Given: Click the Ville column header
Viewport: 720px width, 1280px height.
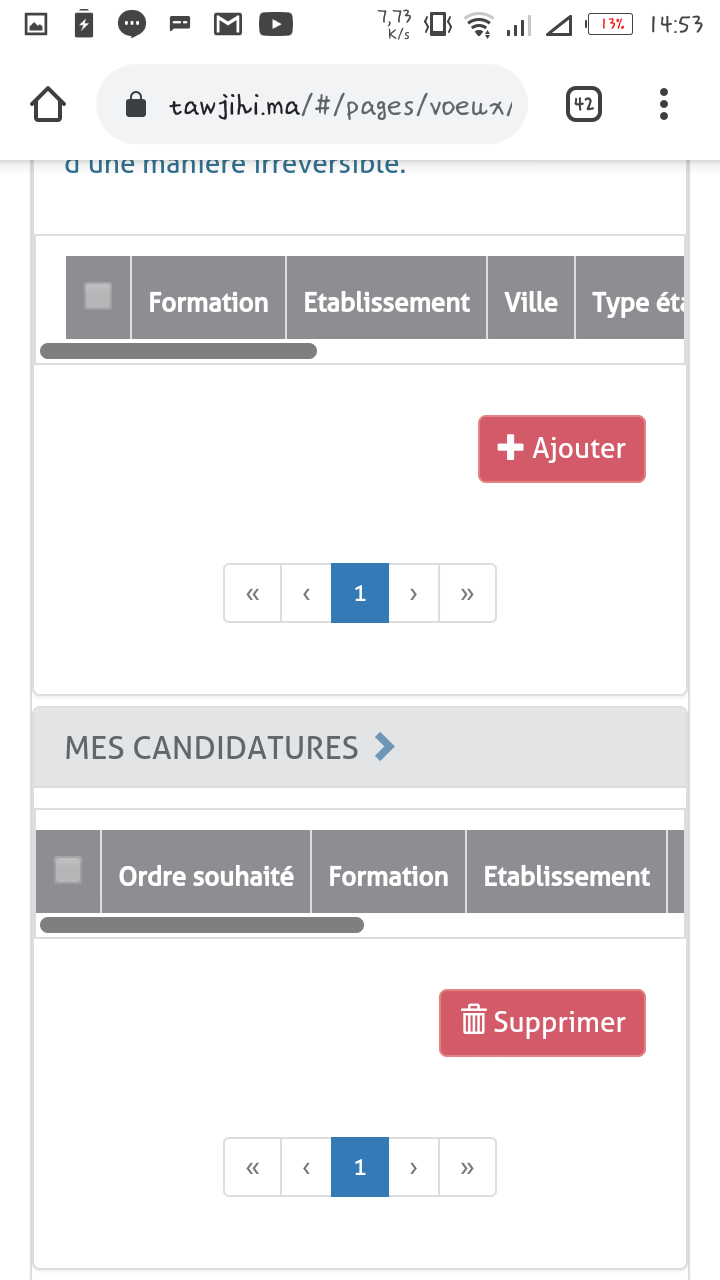Looking at the screenshot, I should tap(531, 302).
